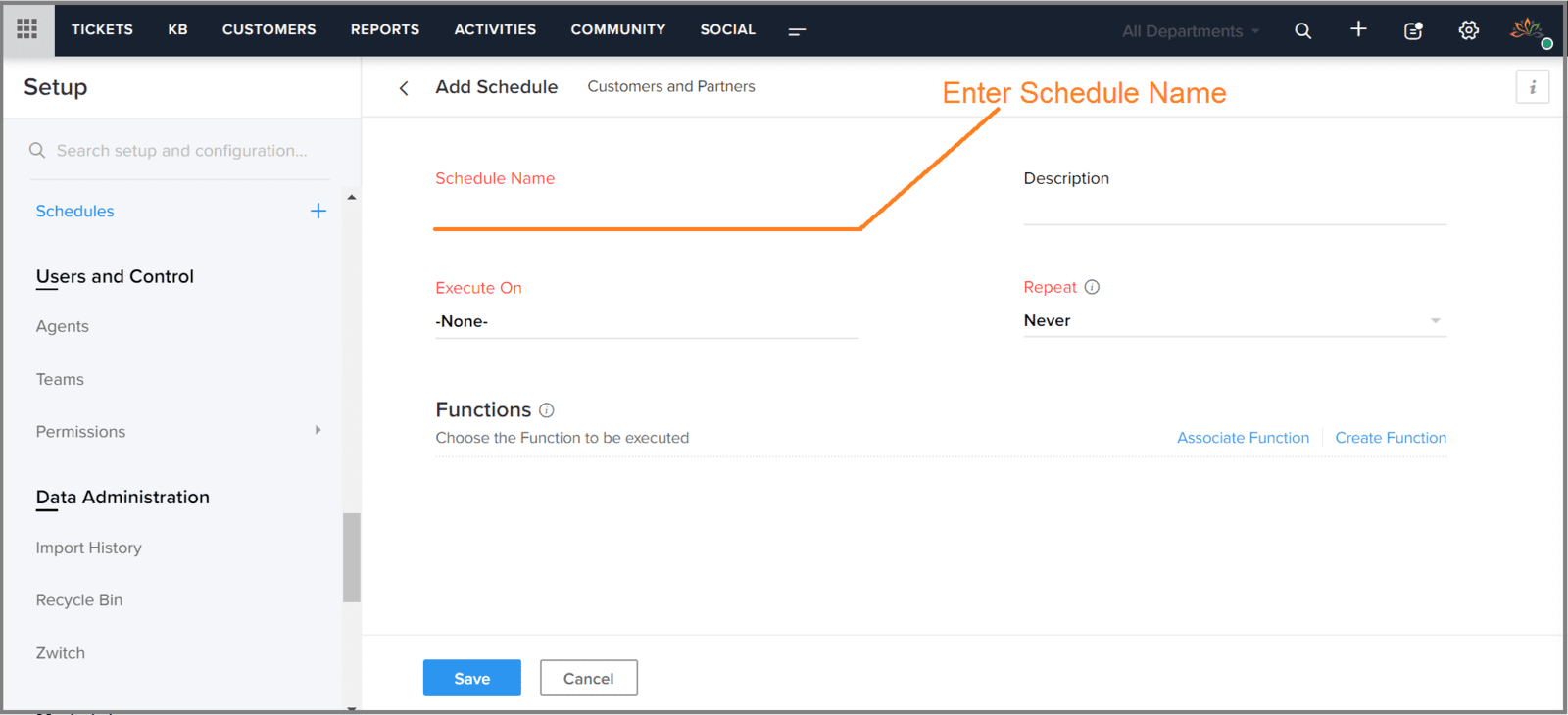
Task: Click the search magnifier in top bar
Action: tap(1302, 30)
